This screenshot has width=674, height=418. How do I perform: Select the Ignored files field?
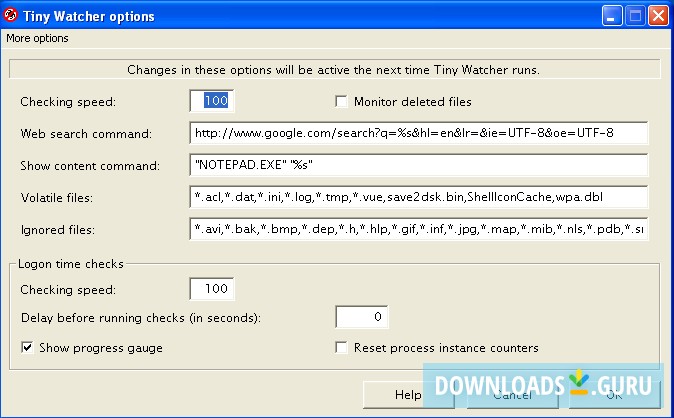point(419,229)
